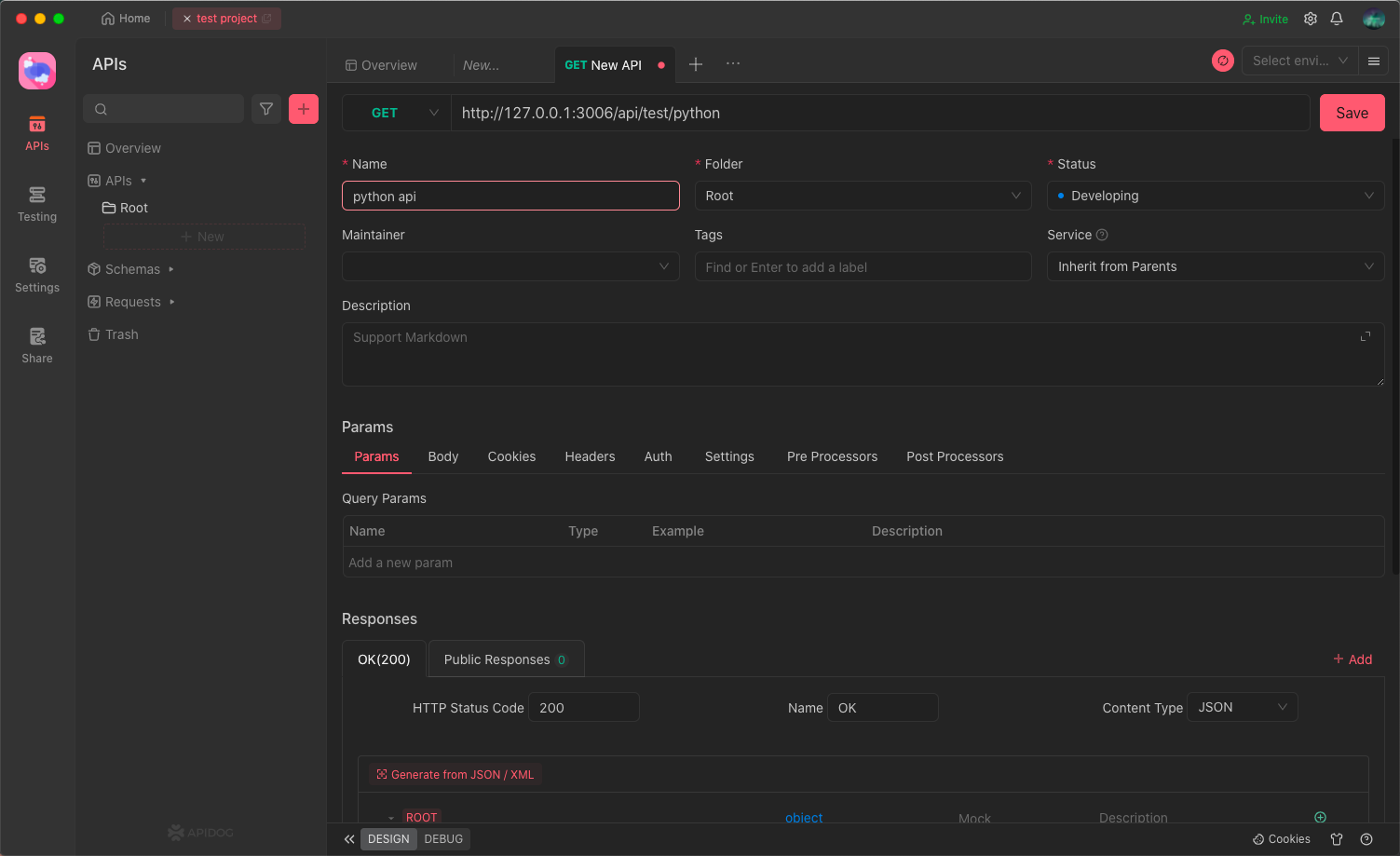The height and width of the screenshot is (856, 1400).
Task: Click Service help question mark icon
Action: [1102, 235]
